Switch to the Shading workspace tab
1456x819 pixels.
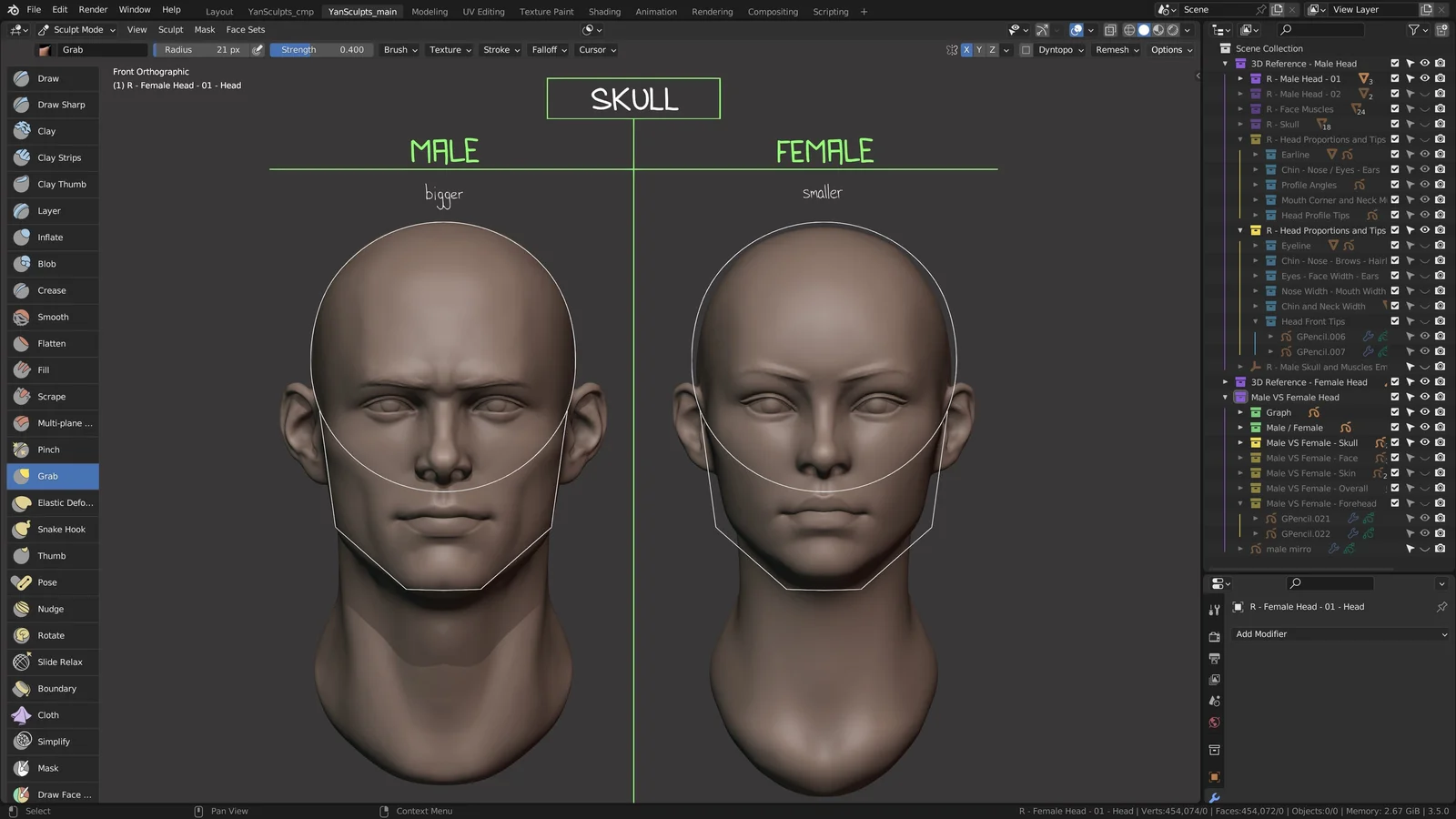(x=604, y=11)
